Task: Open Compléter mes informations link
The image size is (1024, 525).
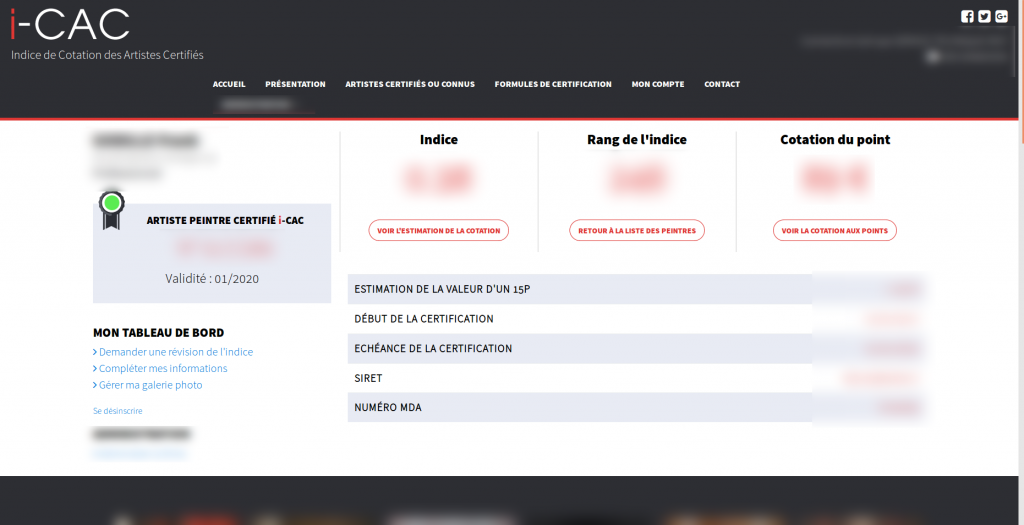Action: tap(162, 368)
